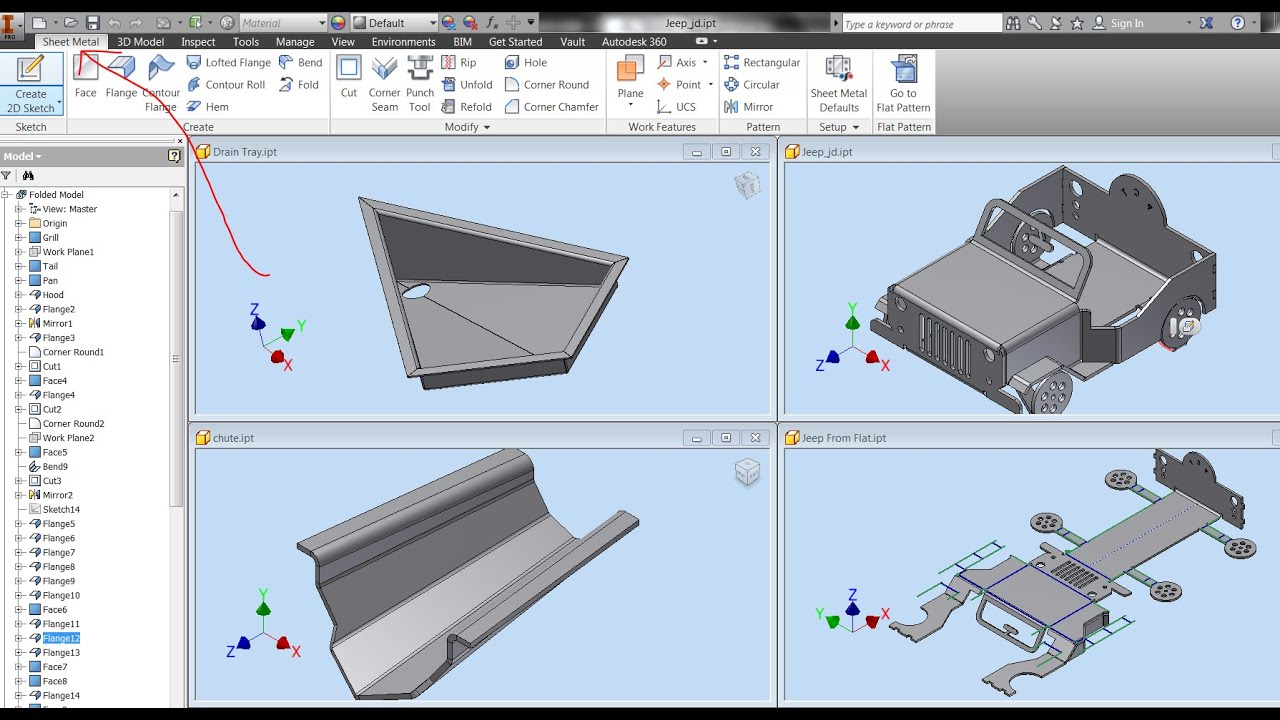Select the Hole tool
Image resolution: width=1280 pixels, height=720 pixels.
tap(526, 62)
